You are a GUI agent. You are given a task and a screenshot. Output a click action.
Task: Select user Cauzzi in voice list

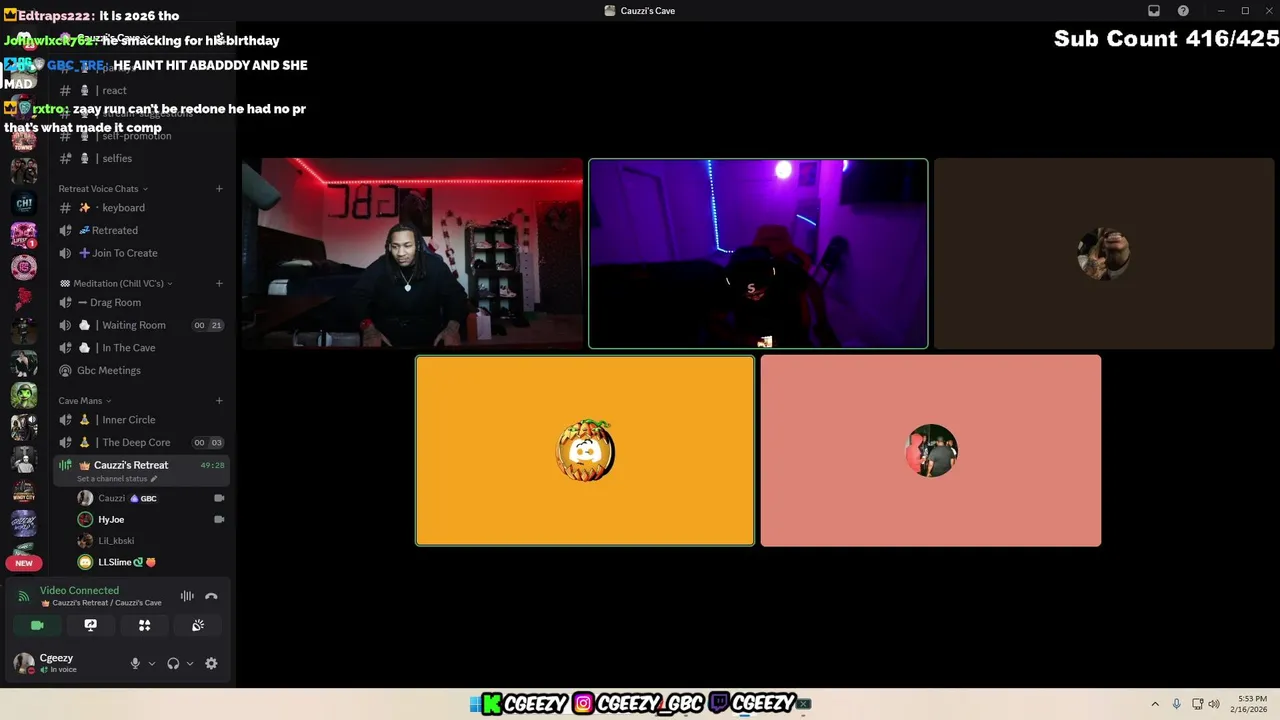[112, 498]
